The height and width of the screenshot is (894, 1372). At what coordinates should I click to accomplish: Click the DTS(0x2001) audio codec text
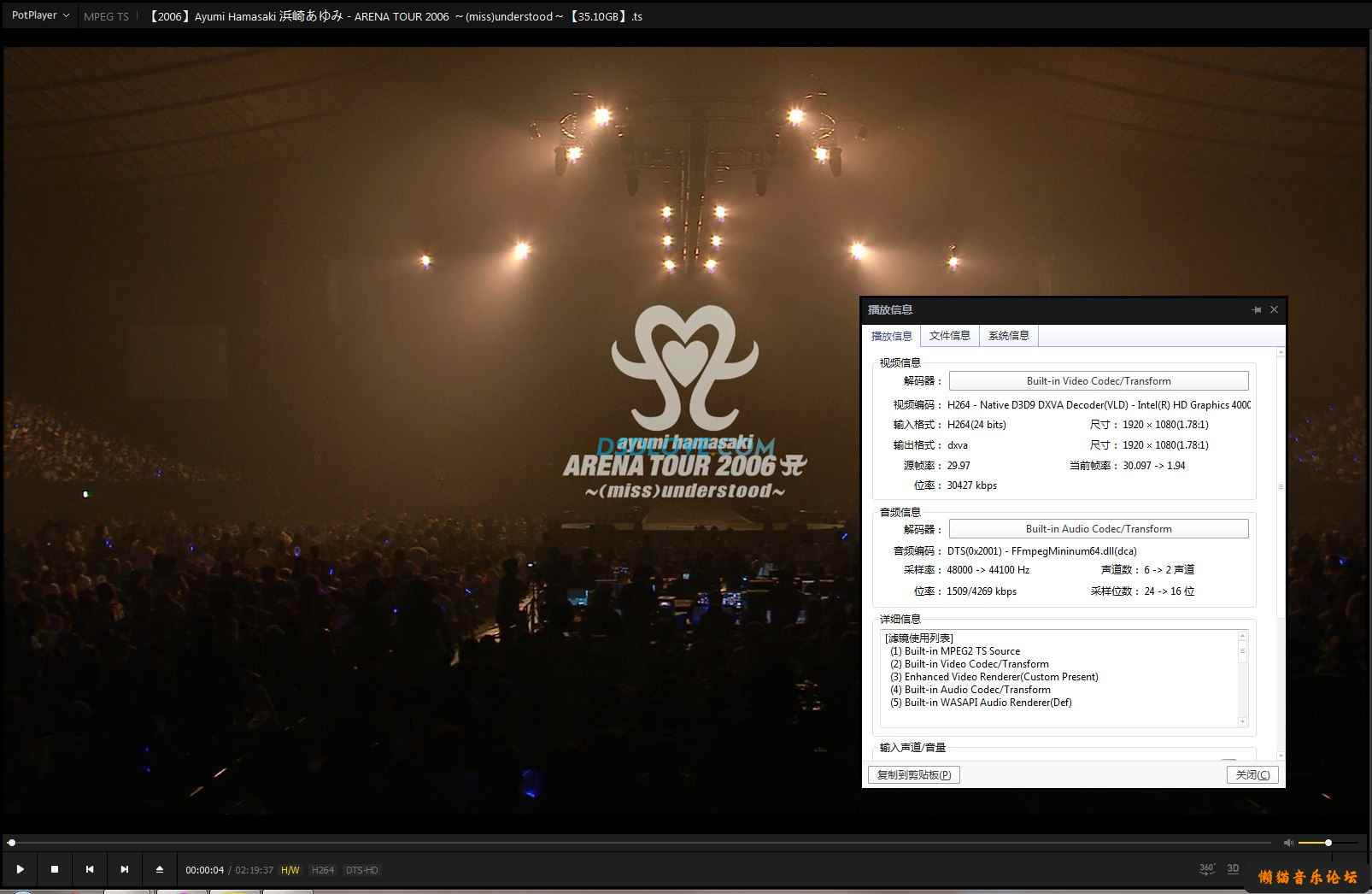click(1042, 551)
